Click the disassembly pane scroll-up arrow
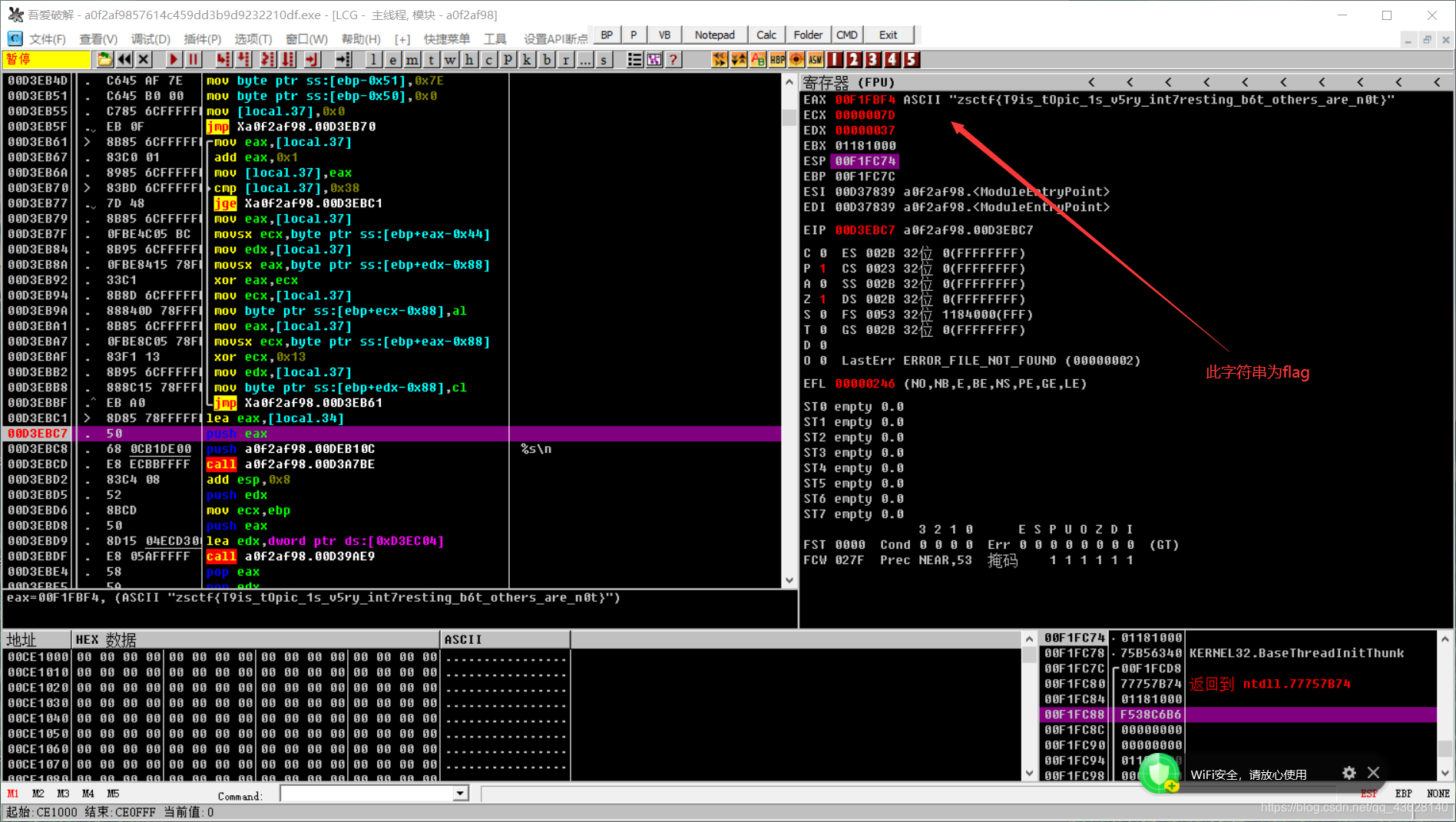This screenshot has height=822, width=1456. [789, 81]
